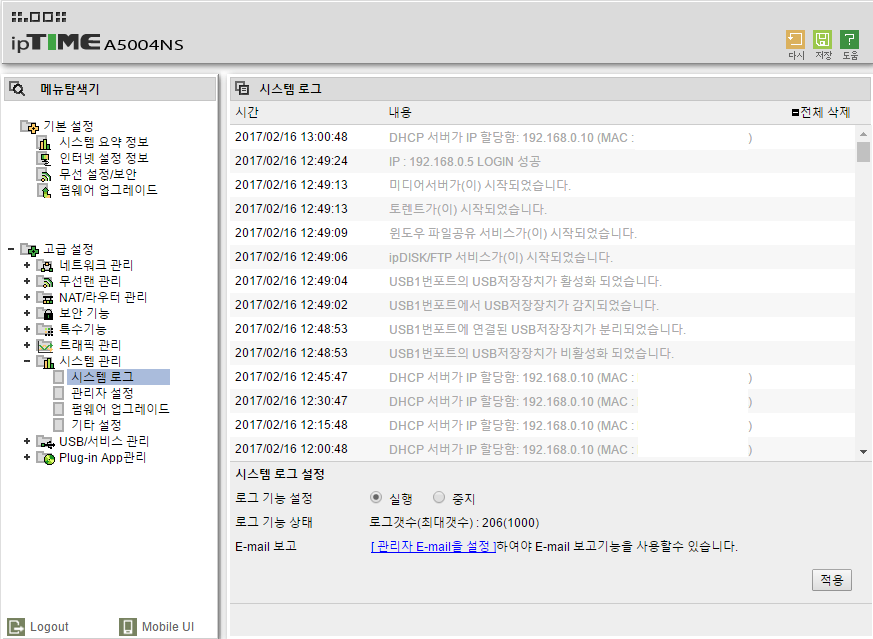Select the 중지 radio button
Screen dimensions: 873x639
pos(439,497)
